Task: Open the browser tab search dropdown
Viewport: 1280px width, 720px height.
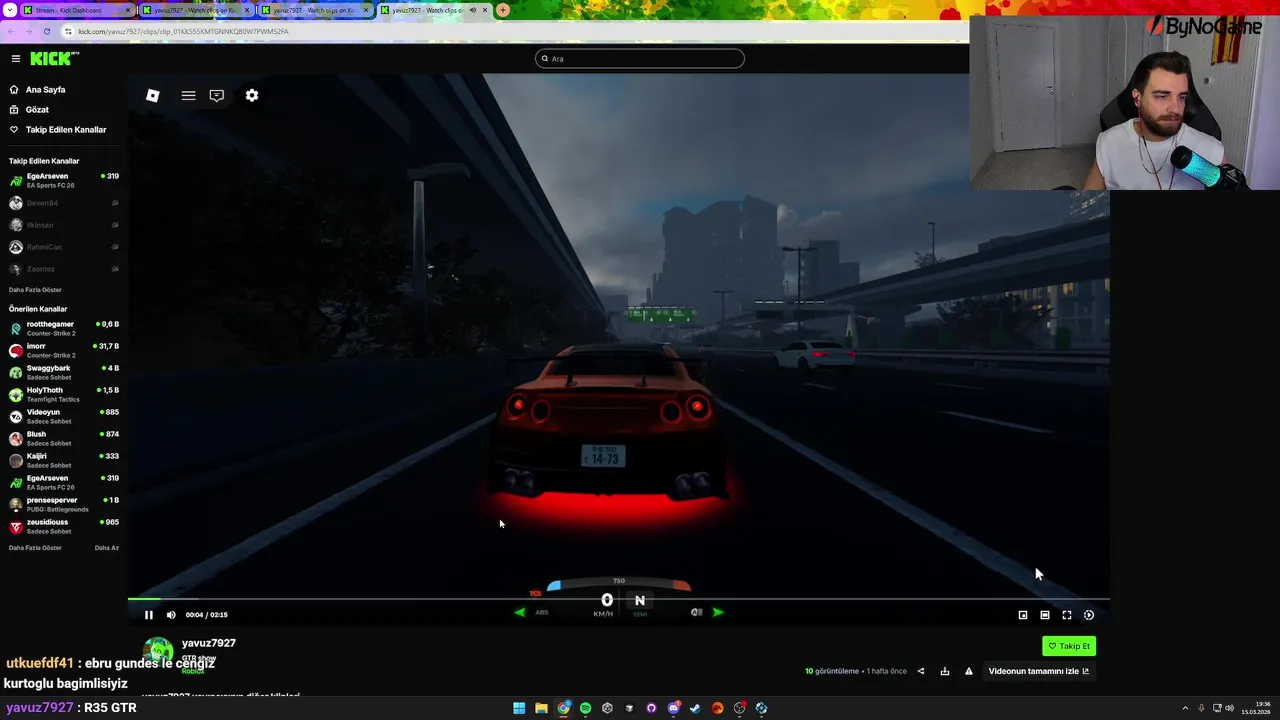Action: point(9,10)
